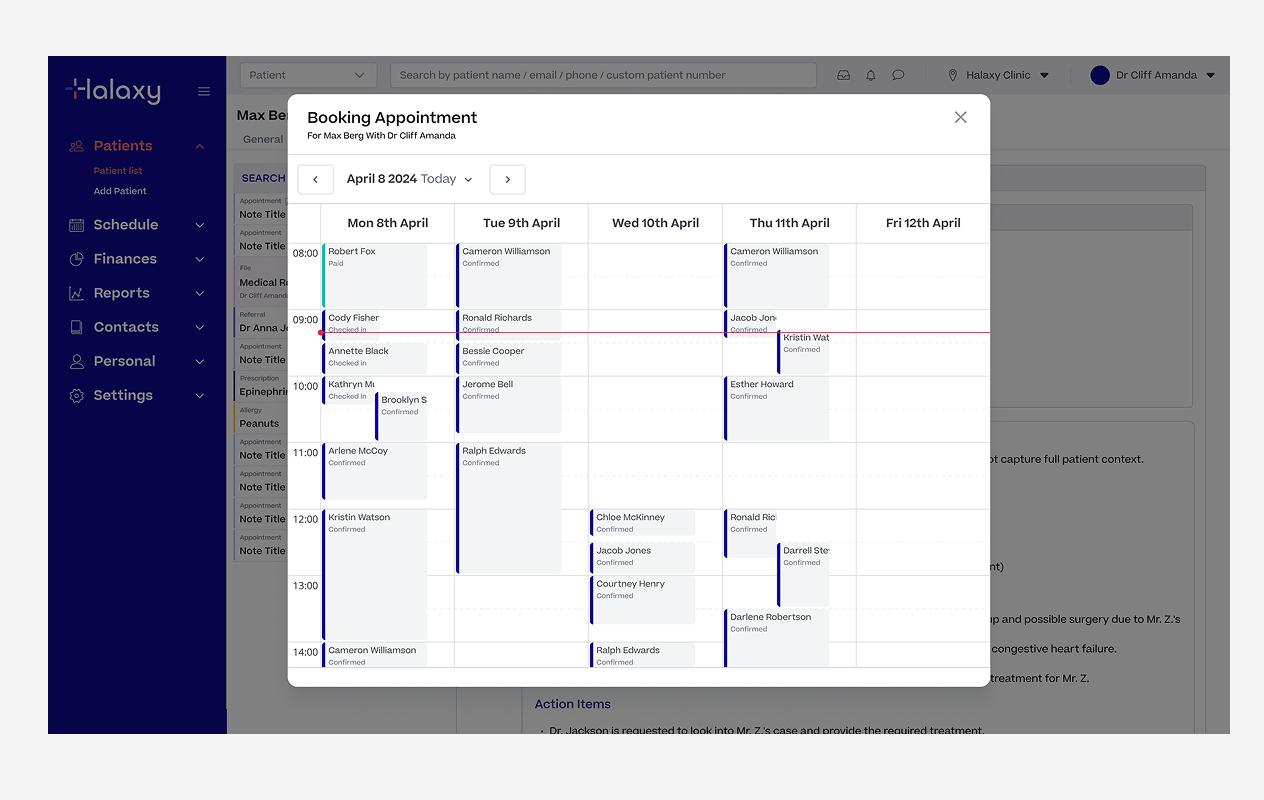Open the Add Patient link

(120, 191)
